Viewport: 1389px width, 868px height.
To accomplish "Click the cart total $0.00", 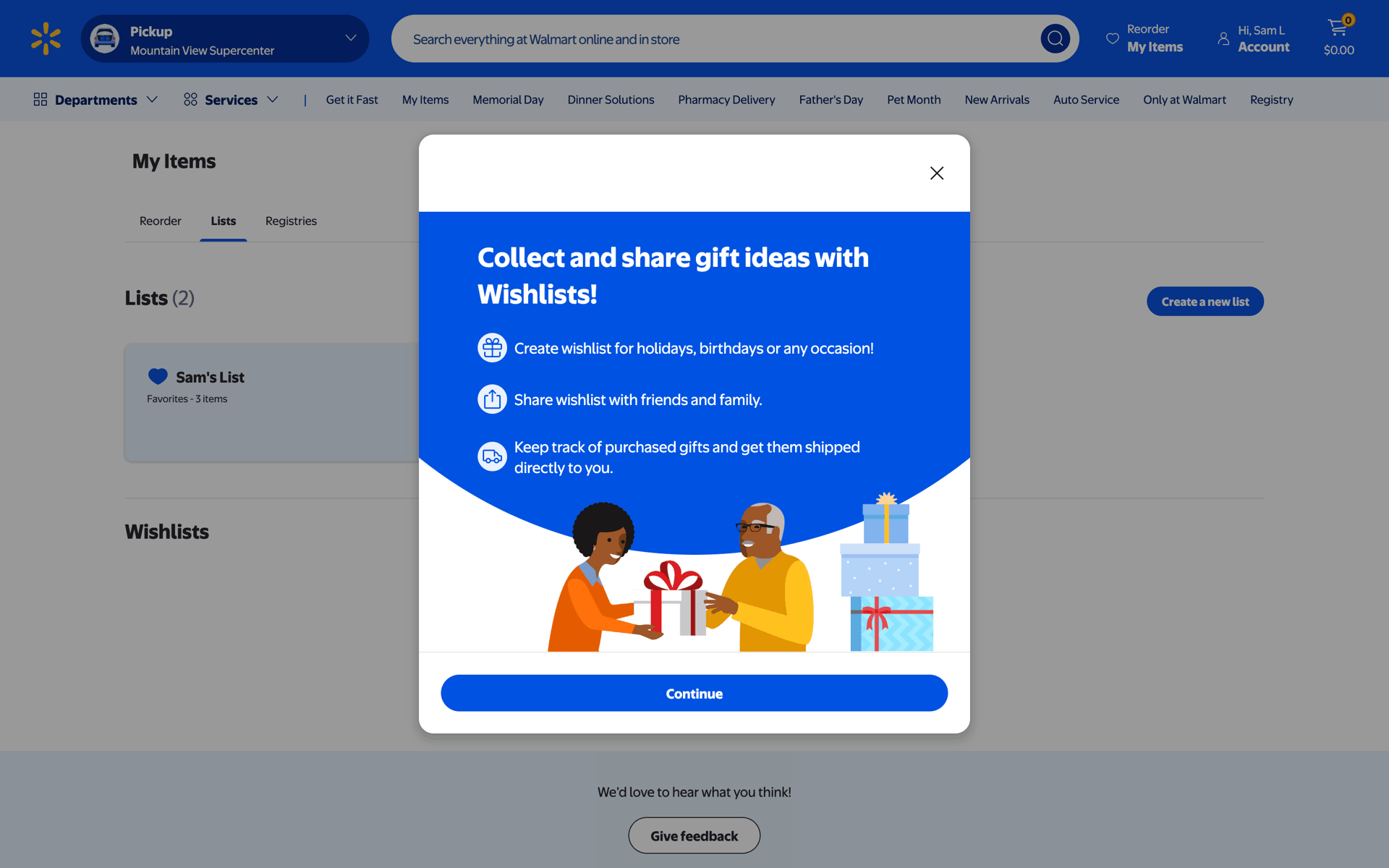I will (x=1339, y=50).
